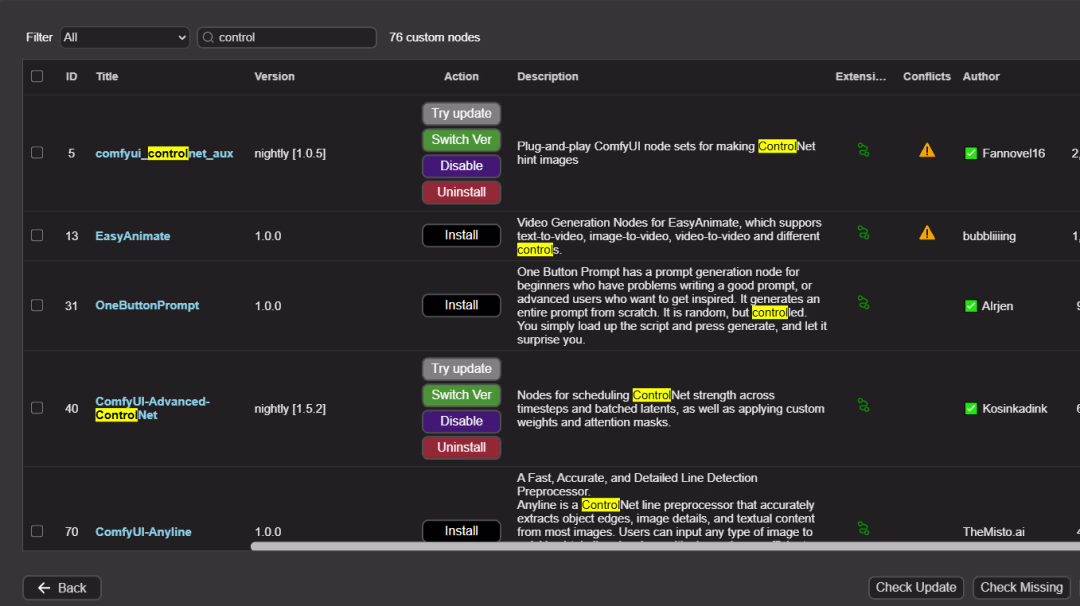View conflict warning for EasyAnimate
Screen dimensions: 1080x606
pos(927,233)
